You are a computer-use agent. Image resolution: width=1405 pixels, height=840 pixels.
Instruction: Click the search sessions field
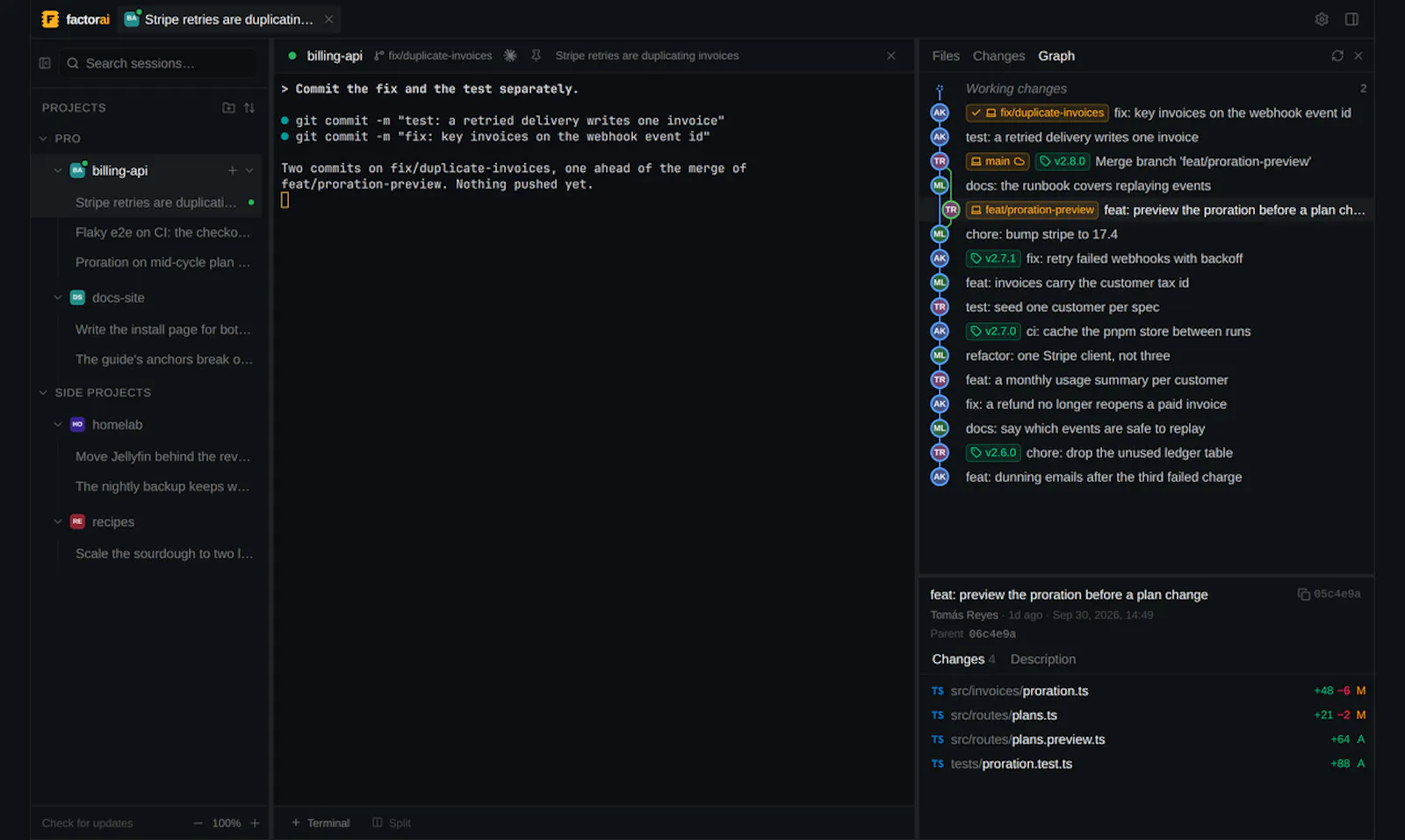tap(161, 63)
